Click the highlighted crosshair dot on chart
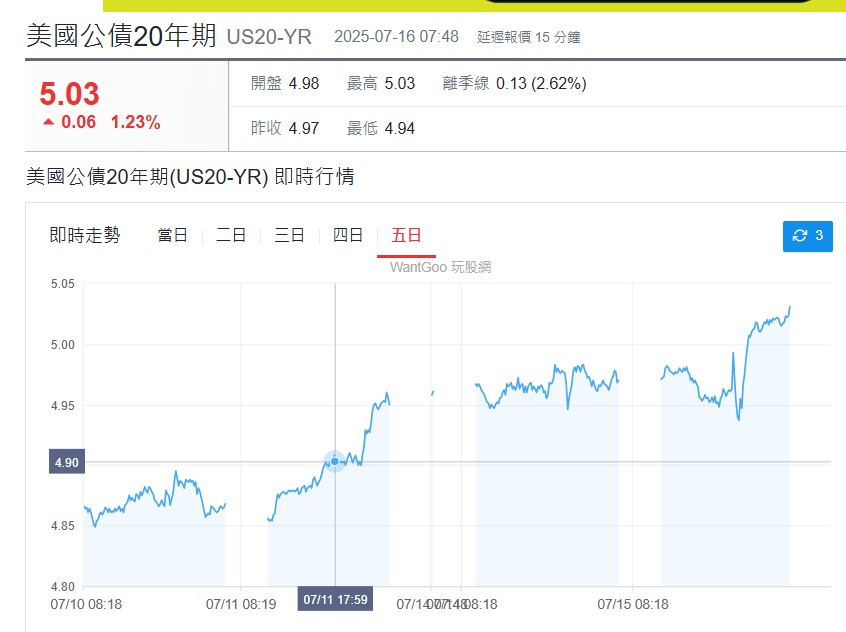Image resolution: width=846 pixels, height=632 pixels. coord(335,461)
